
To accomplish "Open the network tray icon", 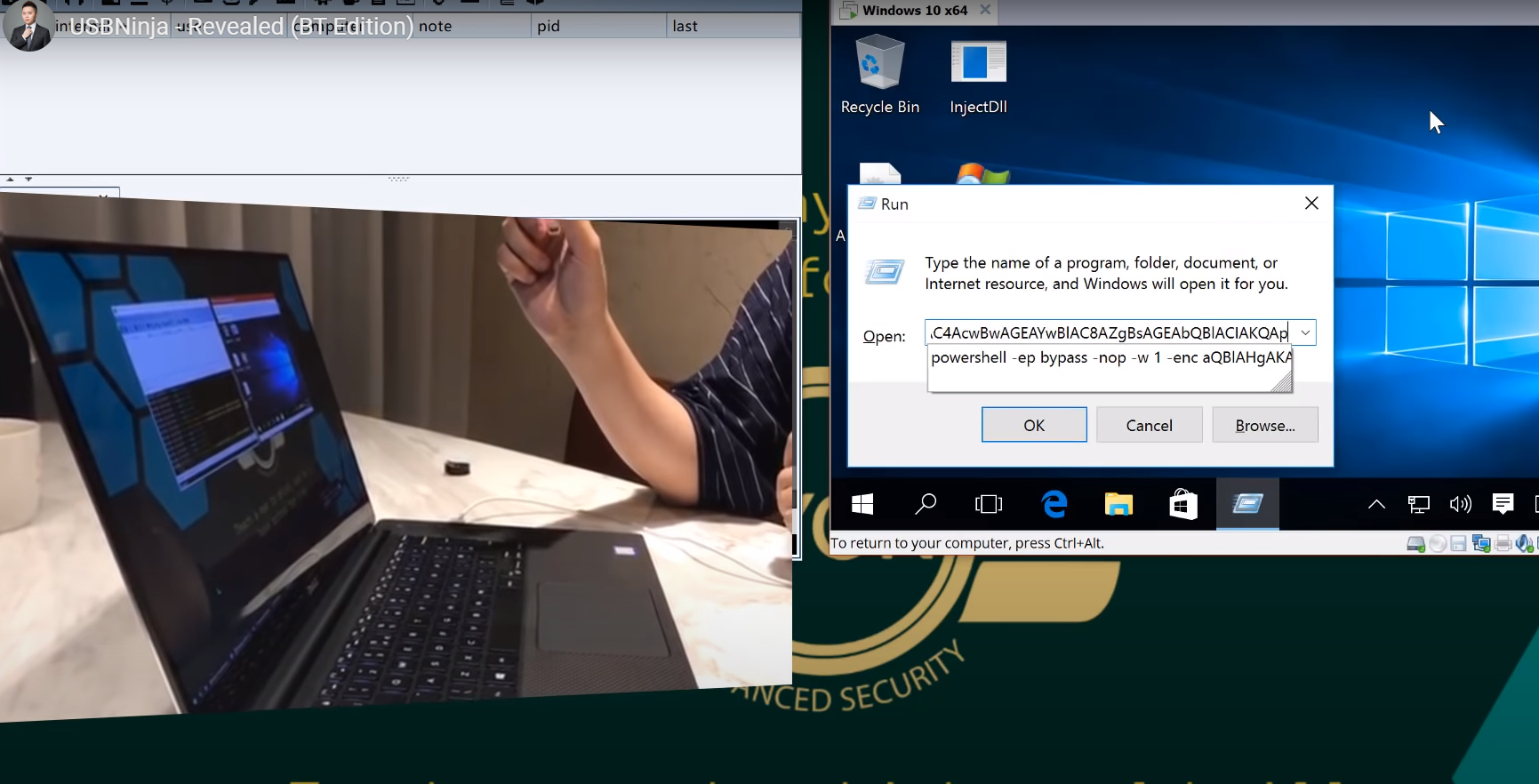I will pyautogui.click(x=1419, y=505).
